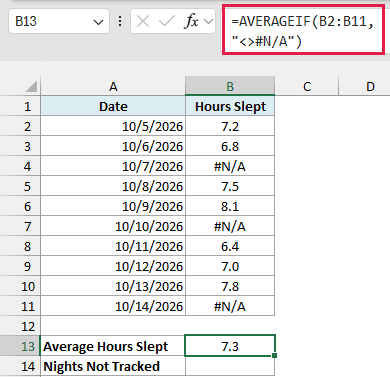Screen dimensions: 390x377
Task: Select the cell showing 7.5 hours
Action: click(230, 186)
